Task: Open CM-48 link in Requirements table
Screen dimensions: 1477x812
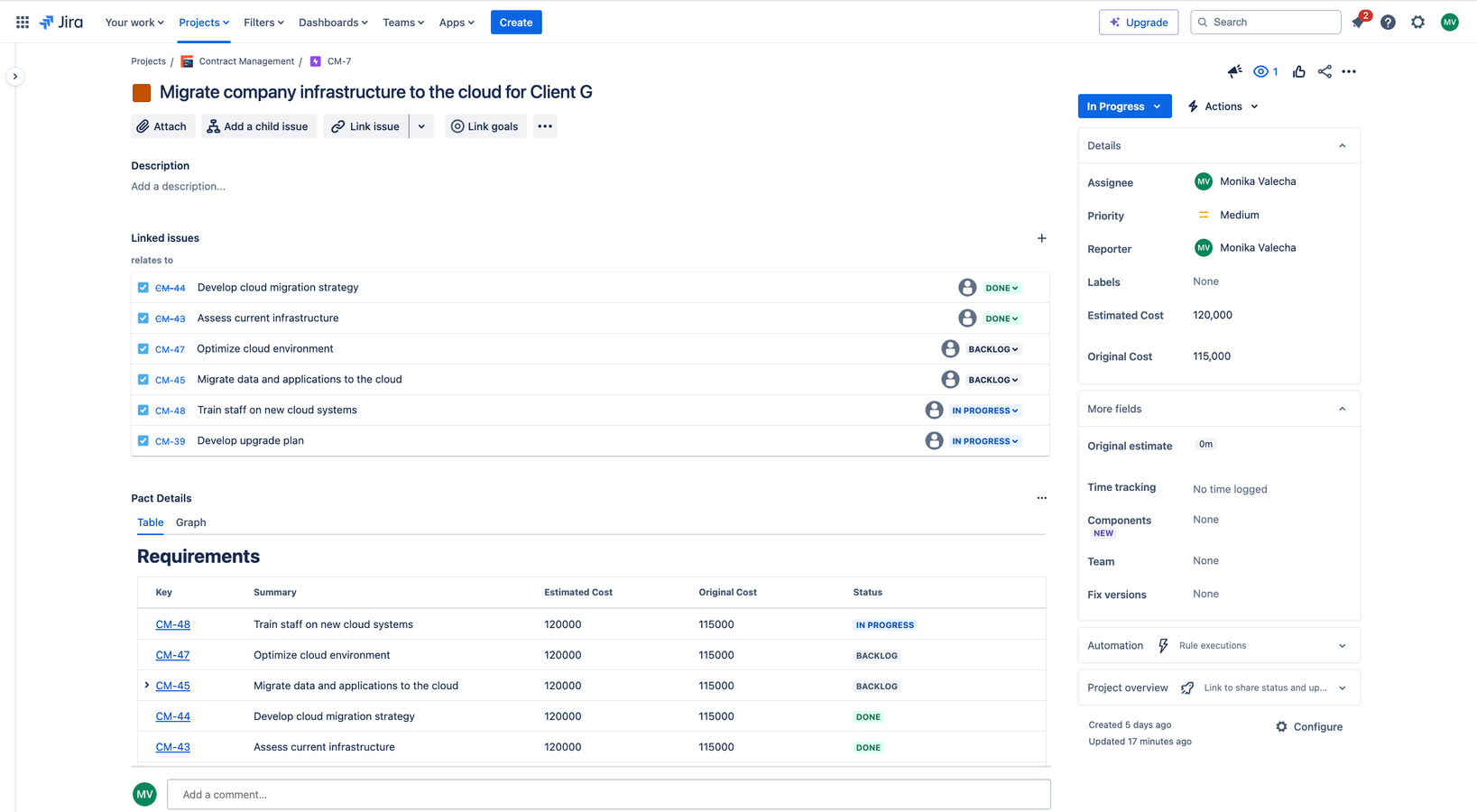Action: pos(172,624)
